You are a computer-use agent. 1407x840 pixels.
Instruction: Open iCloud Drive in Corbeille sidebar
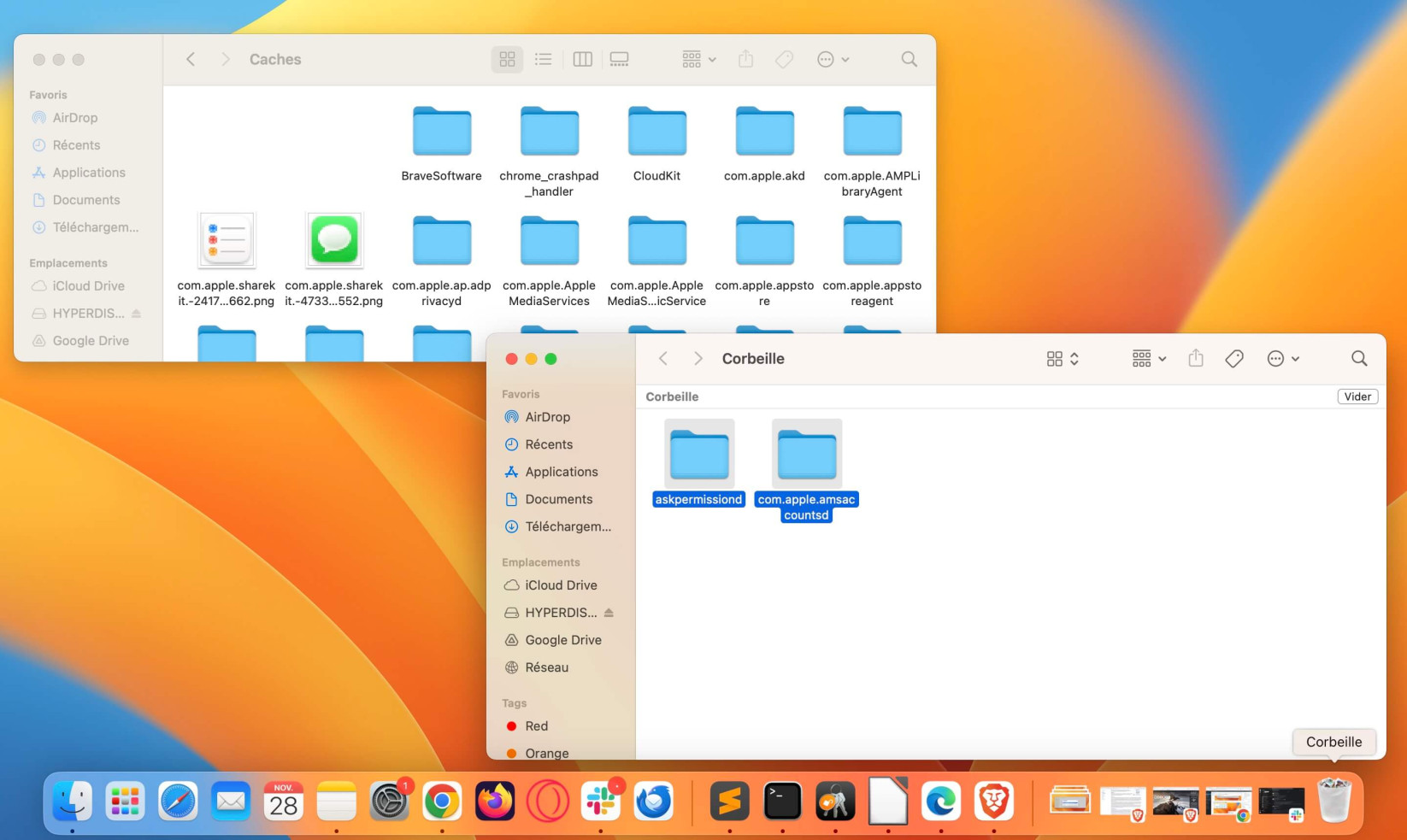[560, 585]
